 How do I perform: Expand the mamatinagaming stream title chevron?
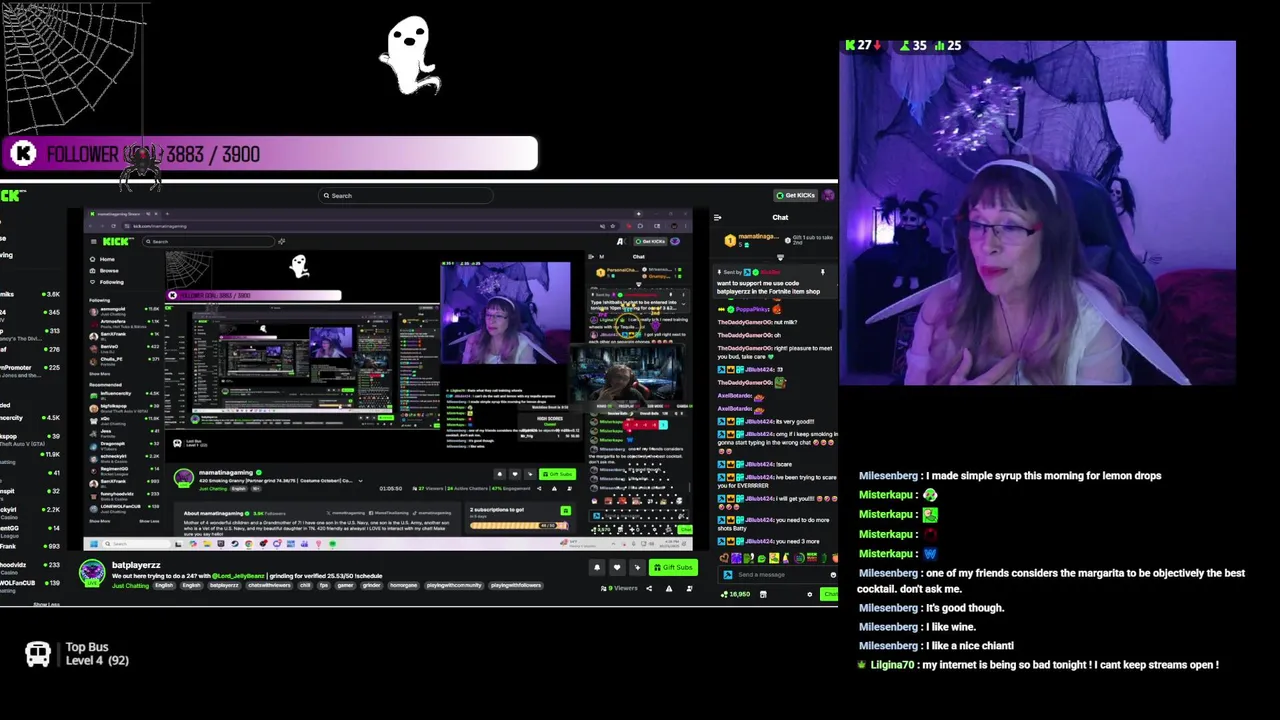point(361,481)
